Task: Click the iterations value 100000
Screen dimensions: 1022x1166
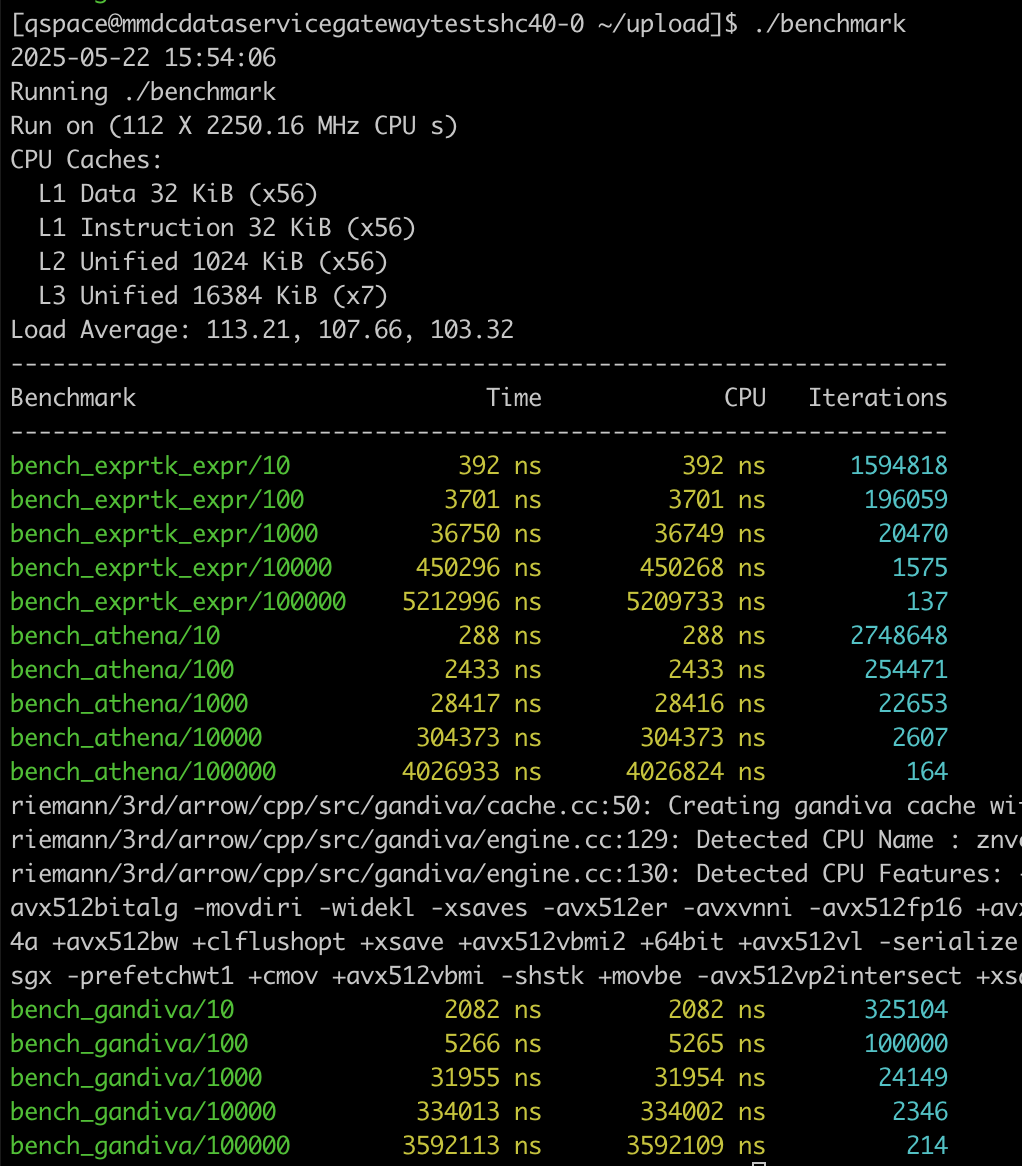Action: pos(906,1044)
